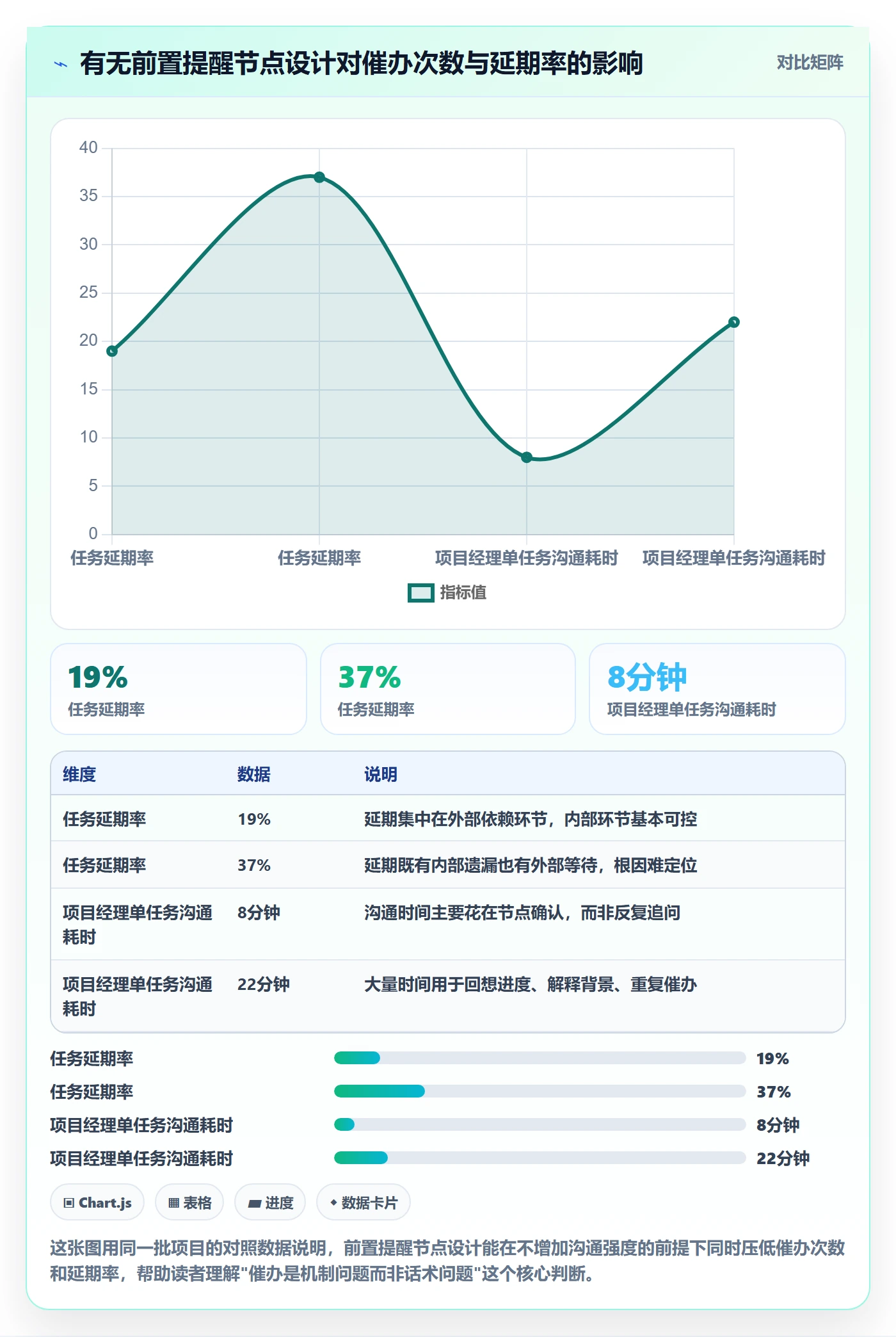Viewport: 896px width, 1337px height.
Task: Click the 37% cell in the table
Action: click(x=254, y=865)
